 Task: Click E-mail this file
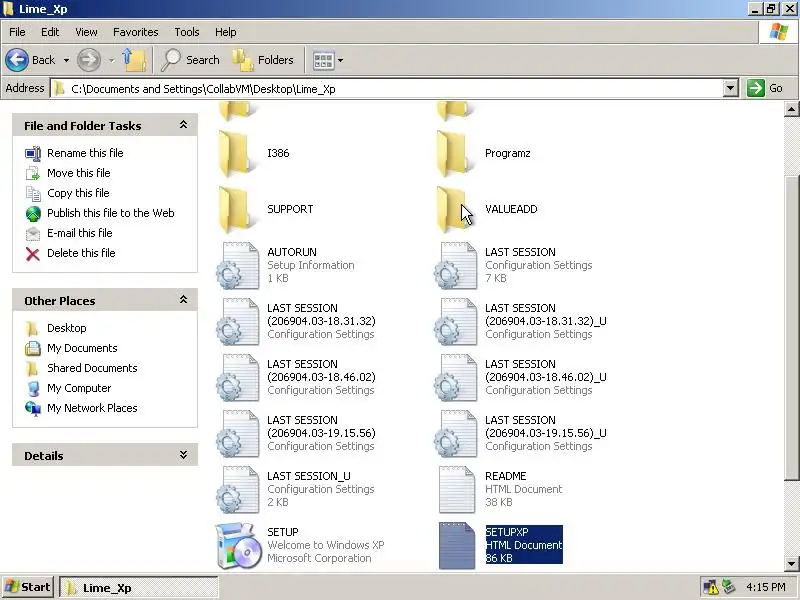tap(69, 233)
